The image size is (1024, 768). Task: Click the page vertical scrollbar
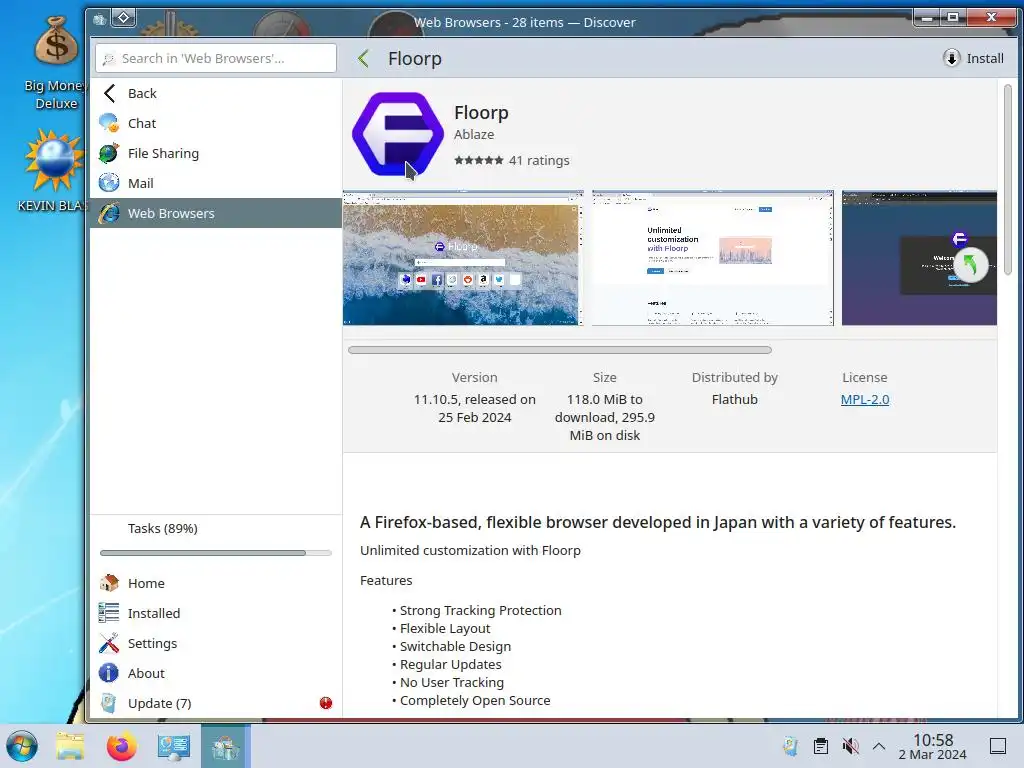1008,179
